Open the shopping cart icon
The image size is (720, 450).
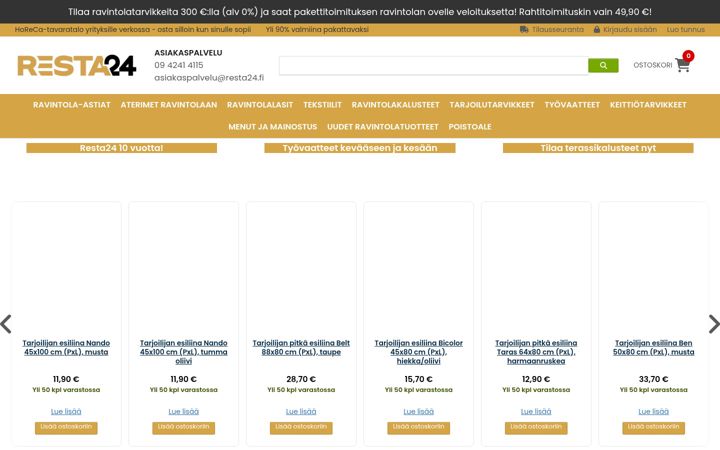(682, 66)
